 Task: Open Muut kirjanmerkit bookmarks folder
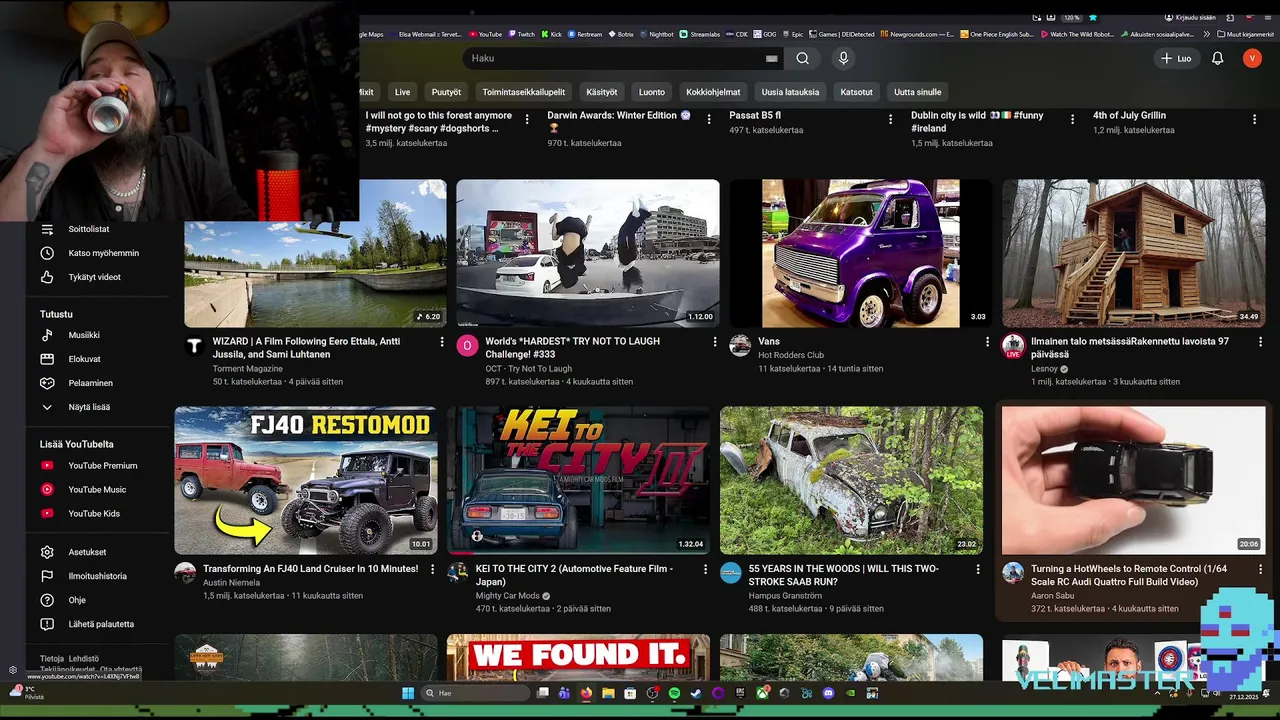pos(1246,34)
